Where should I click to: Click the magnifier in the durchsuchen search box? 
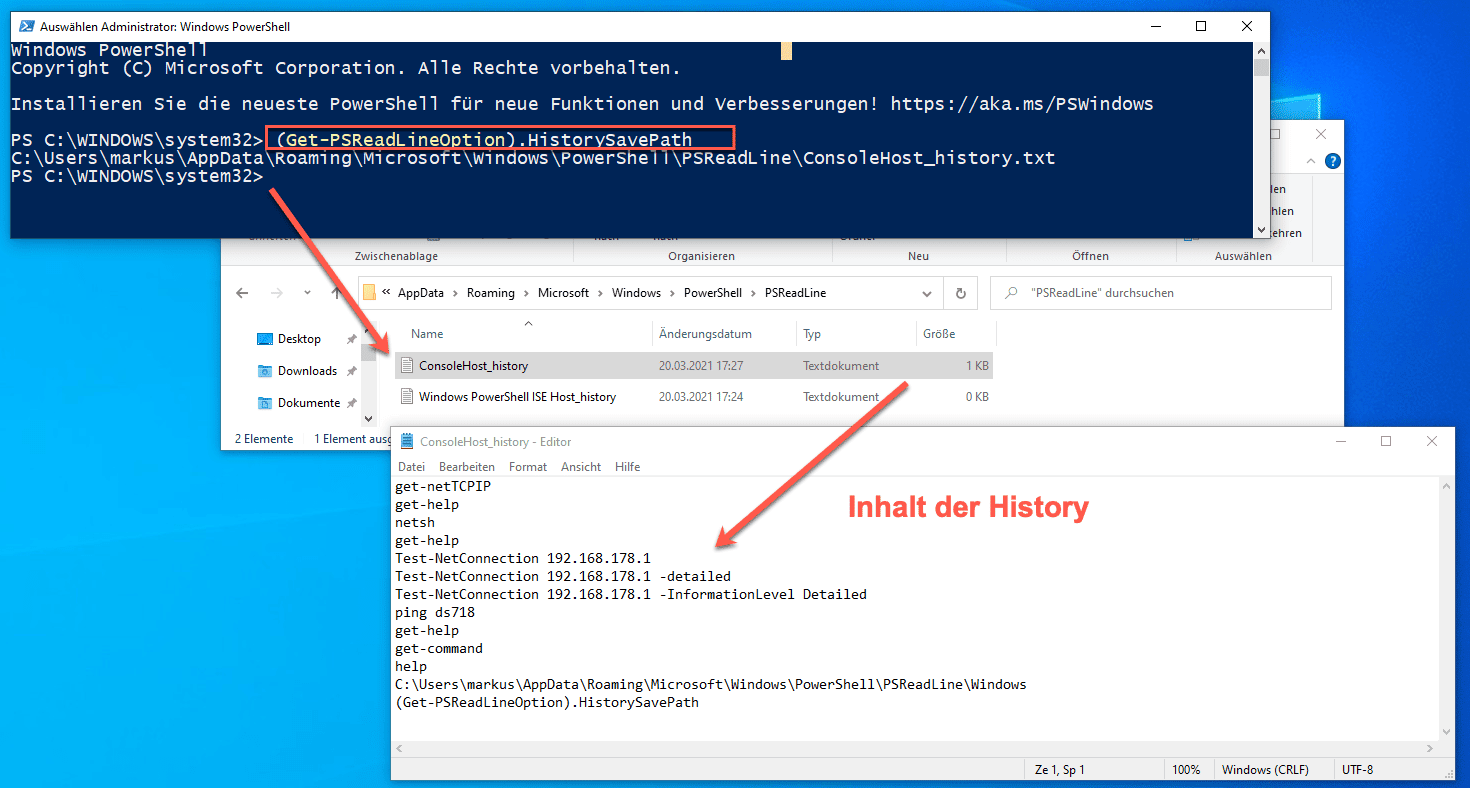click(1011, 292)
